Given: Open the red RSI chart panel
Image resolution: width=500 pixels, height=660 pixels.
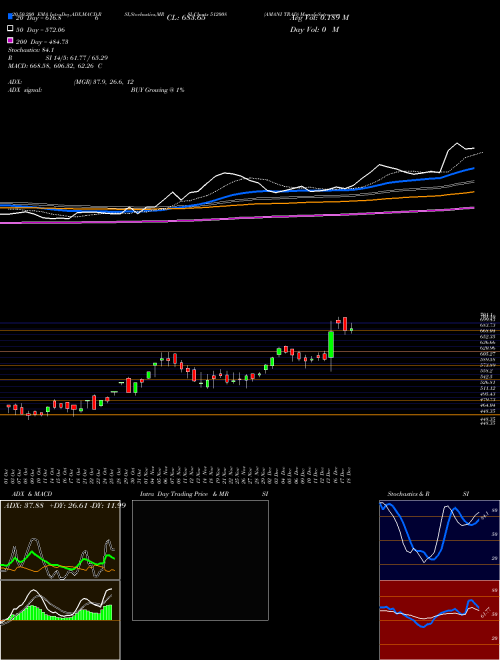Looking at the screenshot, I should (440, 620).
